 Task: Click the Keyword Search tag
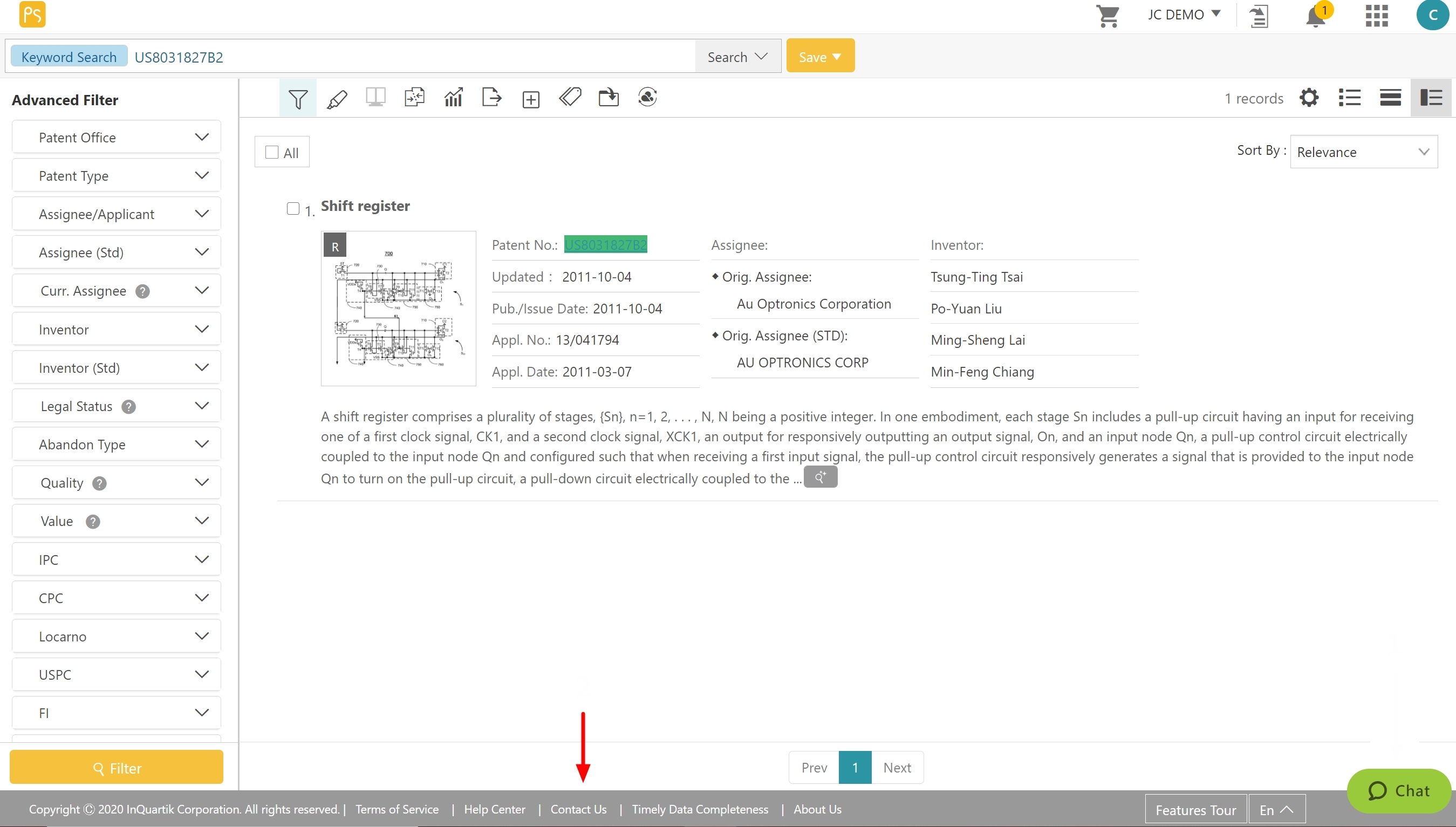pos(69,56)
